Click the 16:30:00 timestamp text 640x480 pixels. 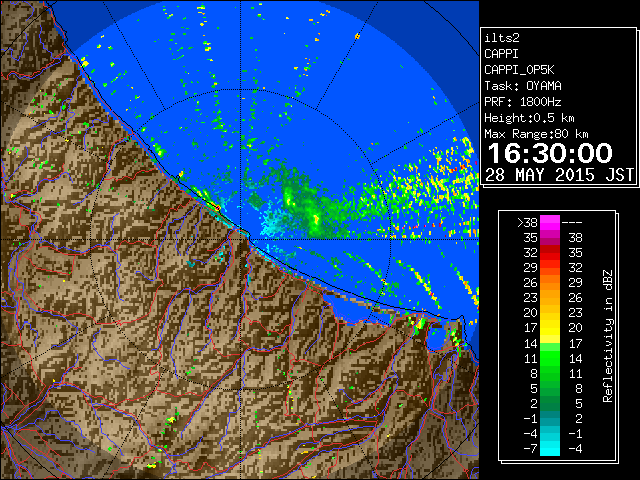coord(550,153)
